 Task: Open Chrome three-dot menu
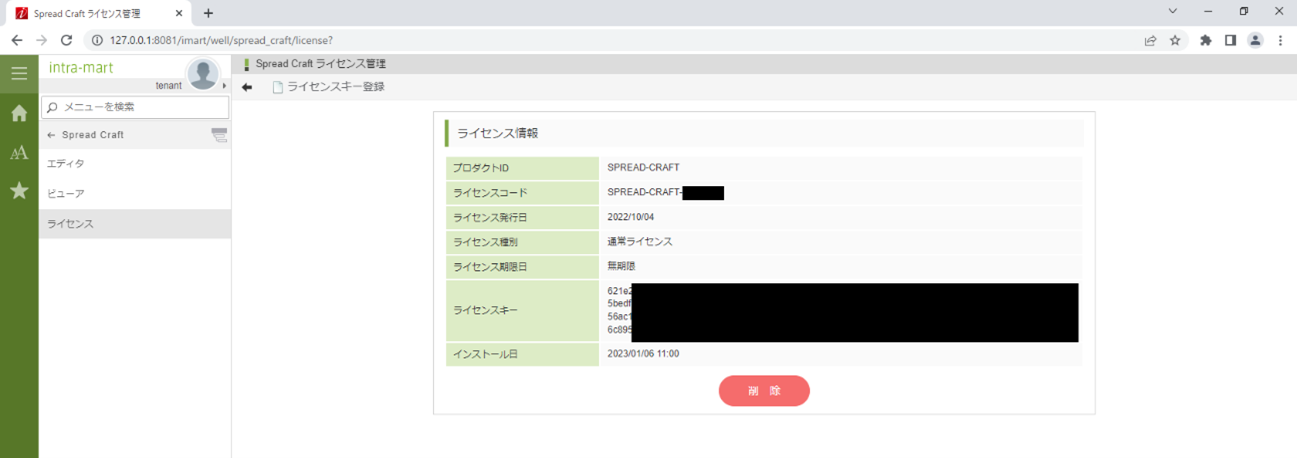(x=1280, y=41)
